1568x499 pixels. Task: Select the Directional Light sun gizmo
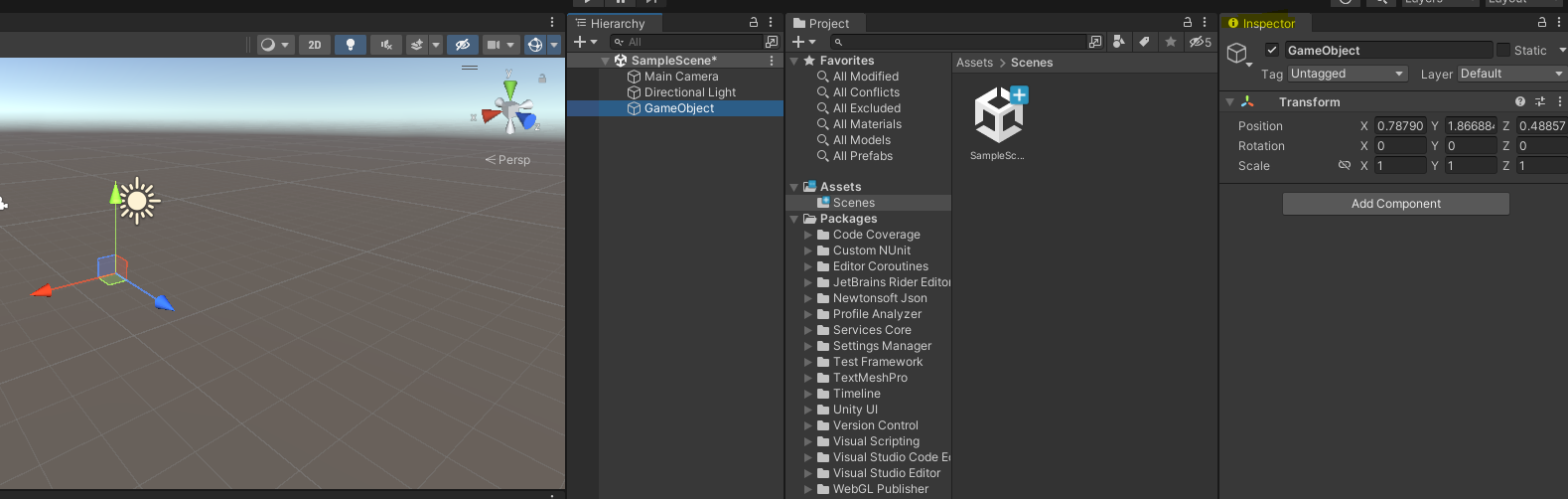click(138, 202)
